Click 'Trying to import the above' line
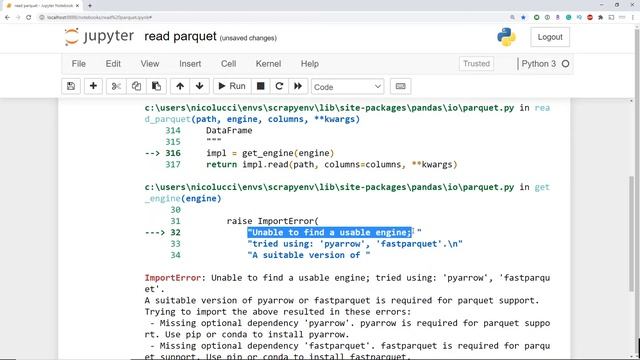 click(278, 312)
